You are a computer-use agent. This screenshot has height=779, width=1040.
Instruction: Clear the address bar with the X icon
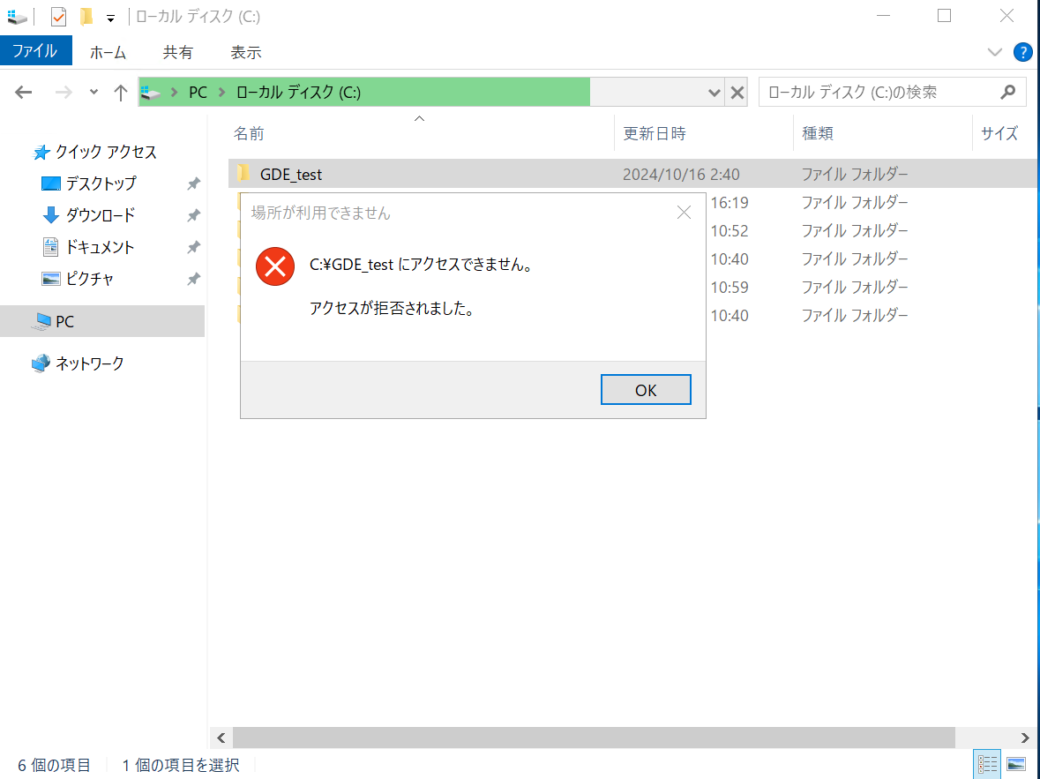point(737,92)
